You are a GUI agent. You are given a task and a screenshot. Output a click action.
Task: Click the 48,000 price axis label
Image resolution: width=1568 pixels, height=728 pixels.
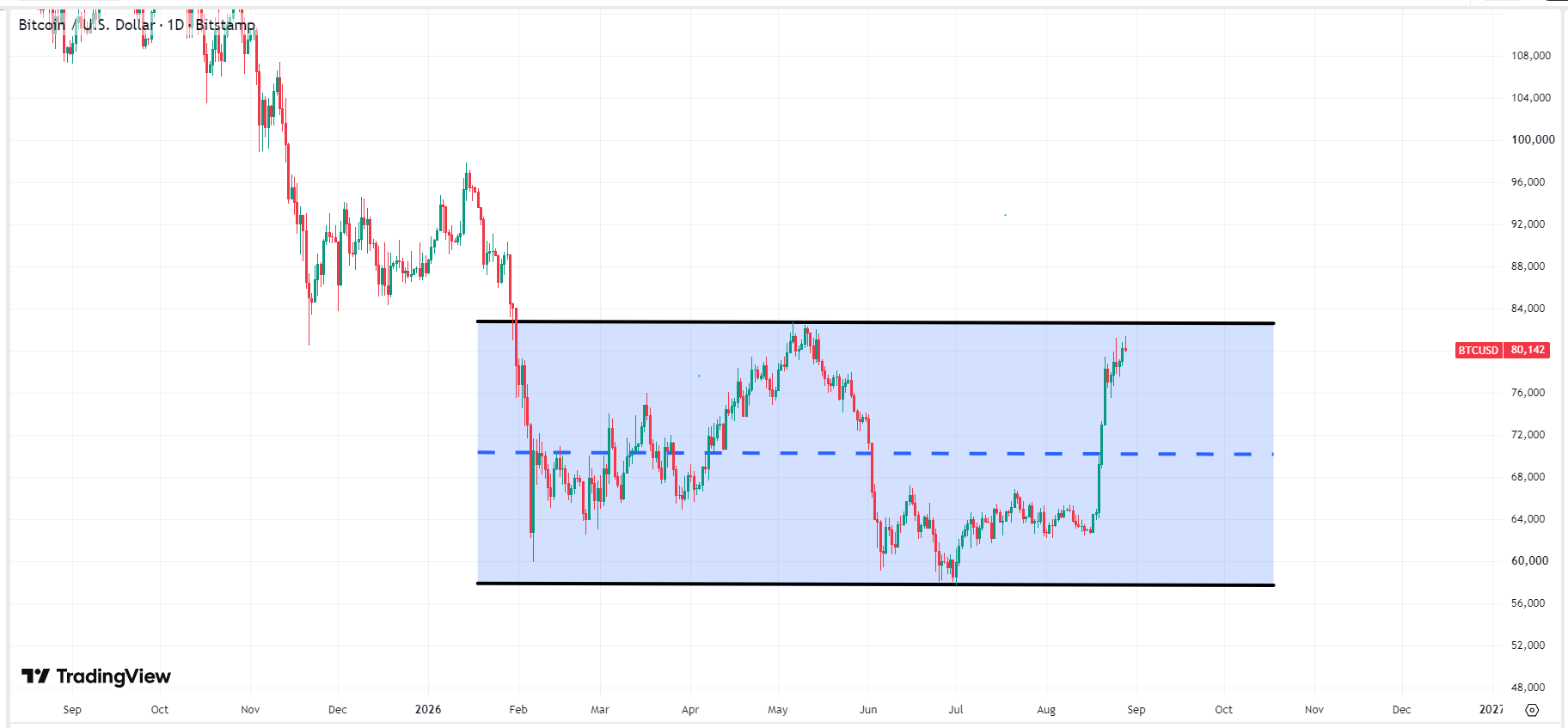1528,687
